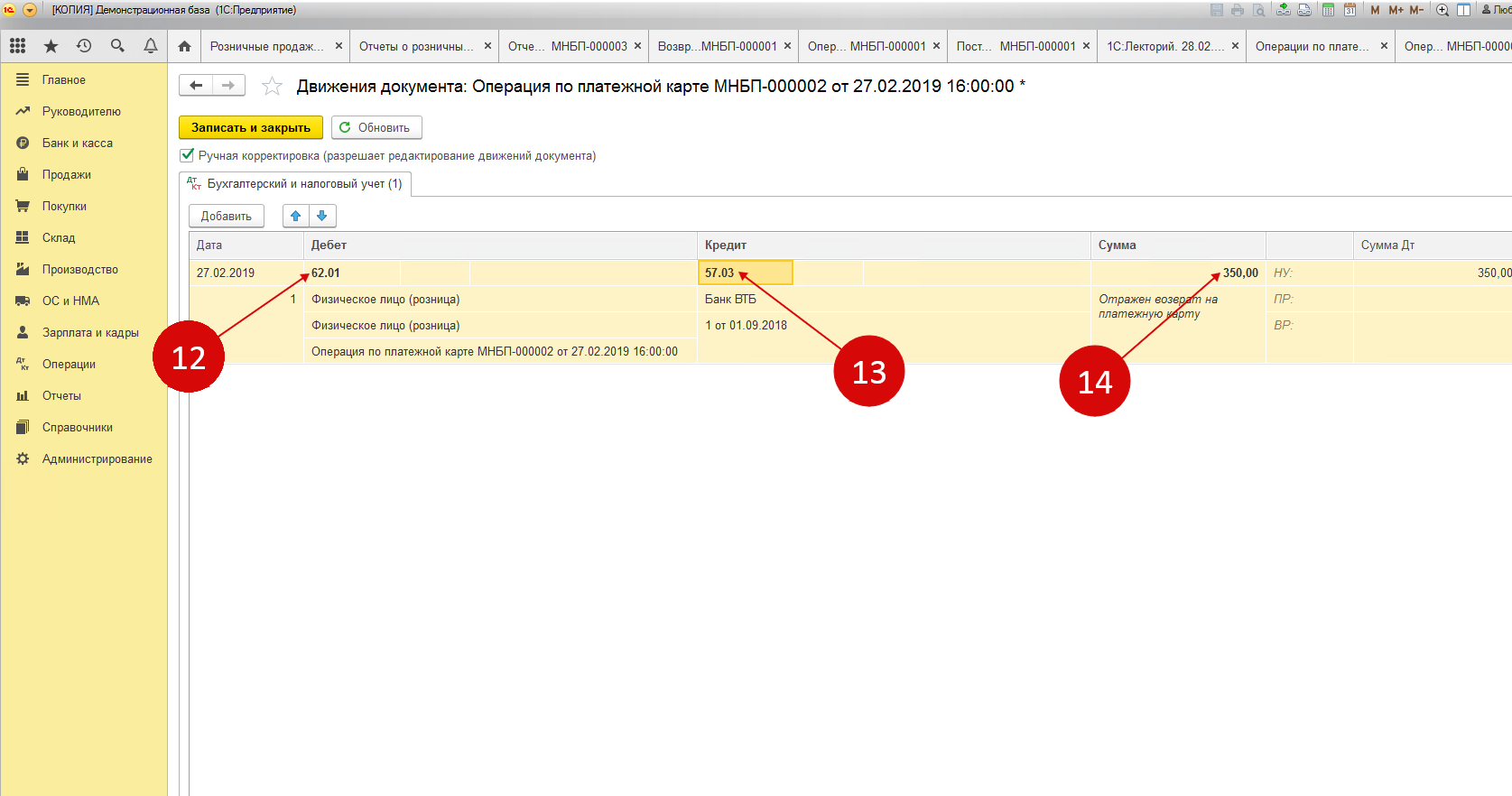Open Банк и касса section
Image resolution: width=1512 pixels, height=796 pixels.
(78, 143)
